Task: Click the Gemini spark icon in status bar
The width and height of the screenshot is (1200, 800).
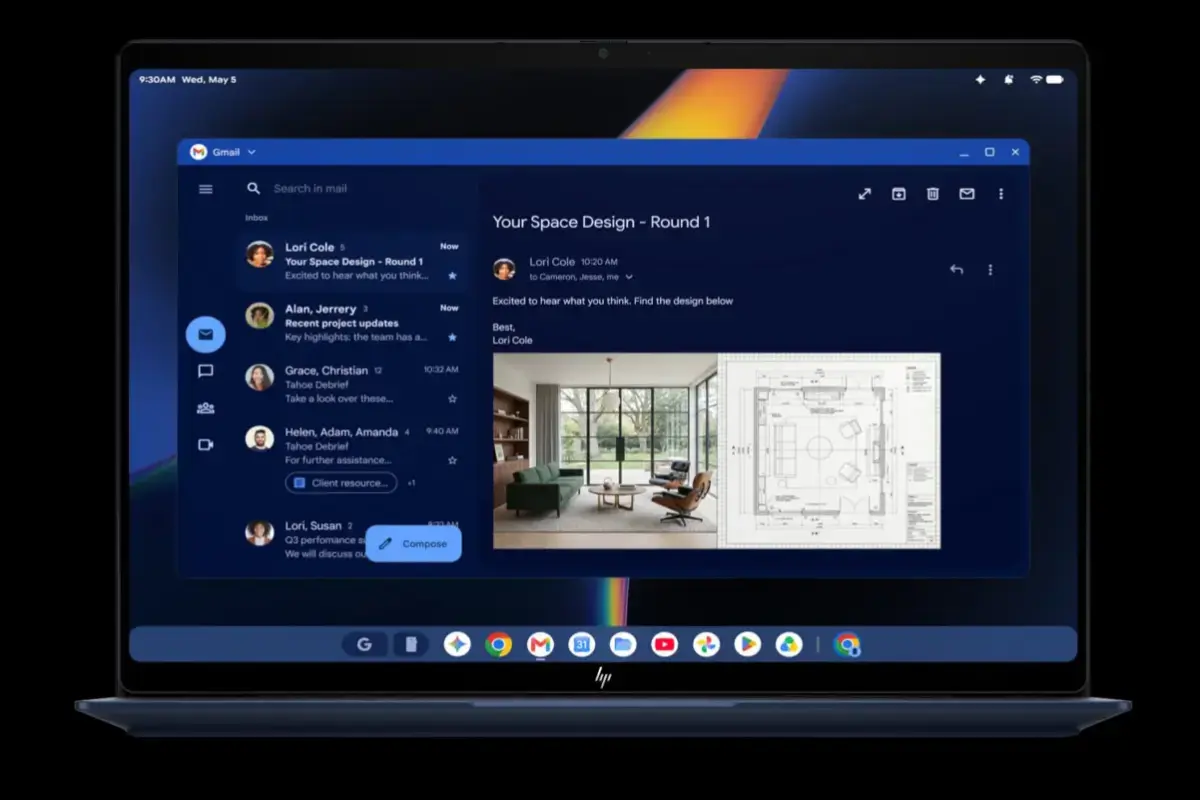Action: [x=981, y=79]
